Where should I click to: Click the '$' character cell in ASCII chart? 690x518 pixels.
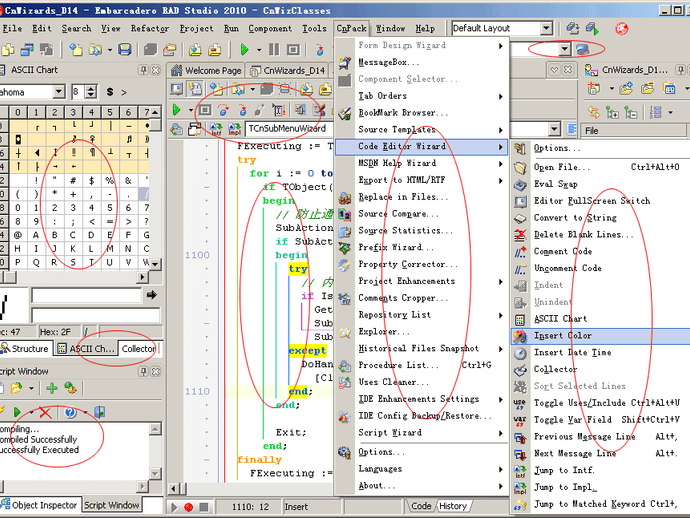91,180
